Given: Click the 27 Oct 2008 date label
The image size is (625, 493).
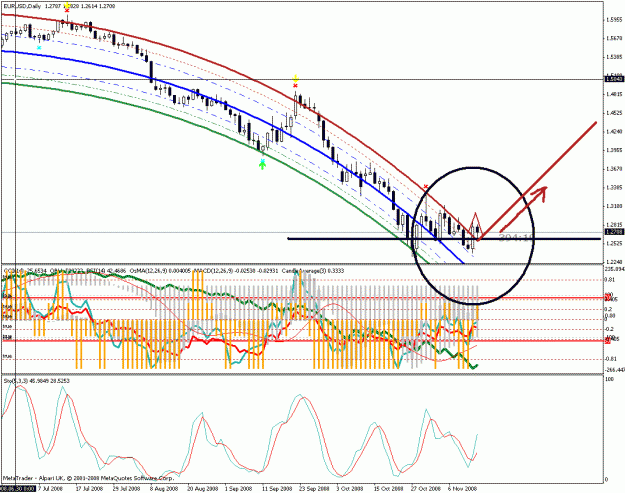Looking at the screenshot, I should tap(426, 489).
